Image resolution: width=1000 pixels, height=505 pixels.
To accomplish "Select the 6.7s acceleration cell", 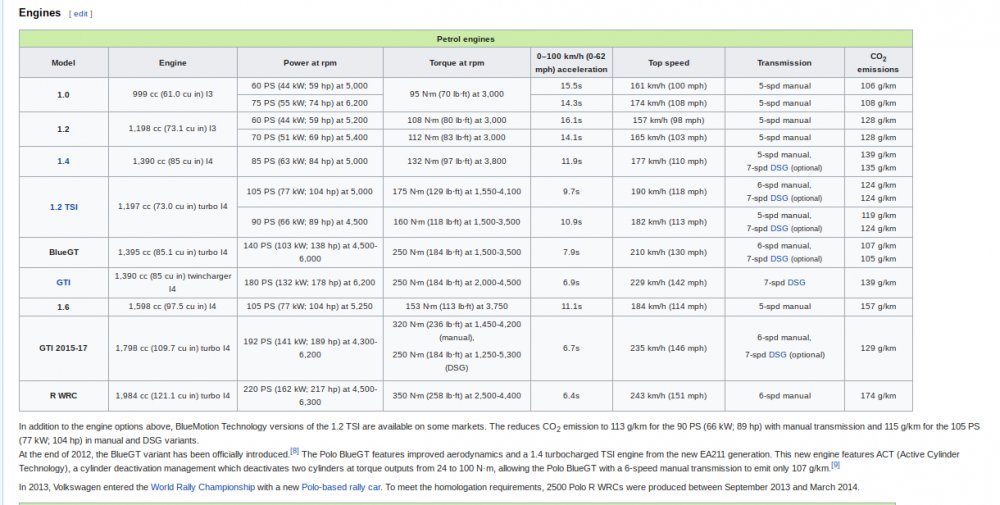I will tap(571, 348).
